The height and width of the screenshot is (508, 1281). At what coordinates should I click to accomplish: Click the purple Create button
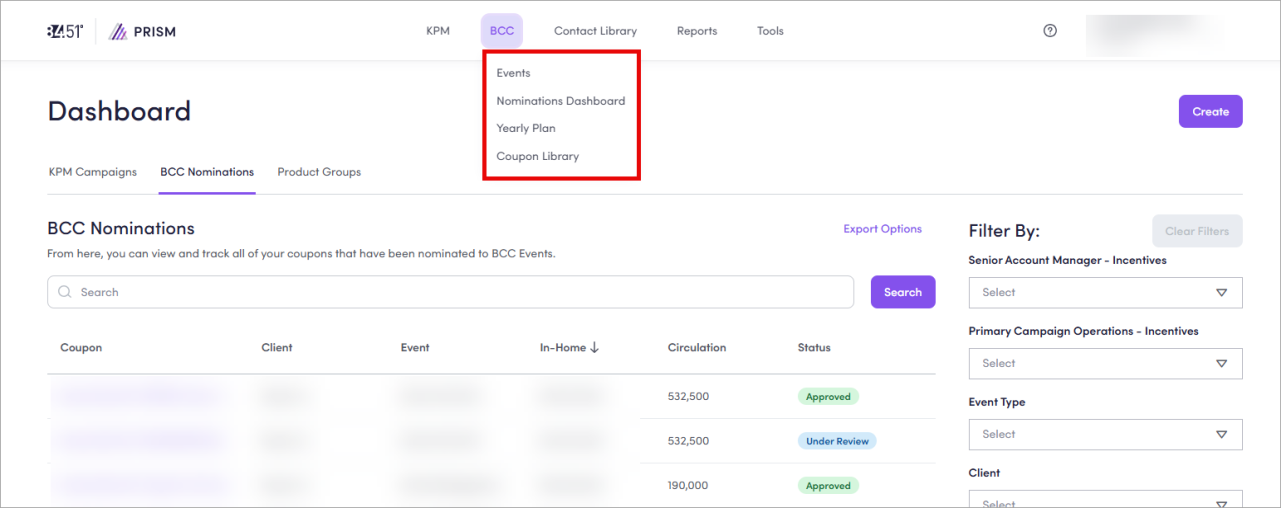point(1210,112)
